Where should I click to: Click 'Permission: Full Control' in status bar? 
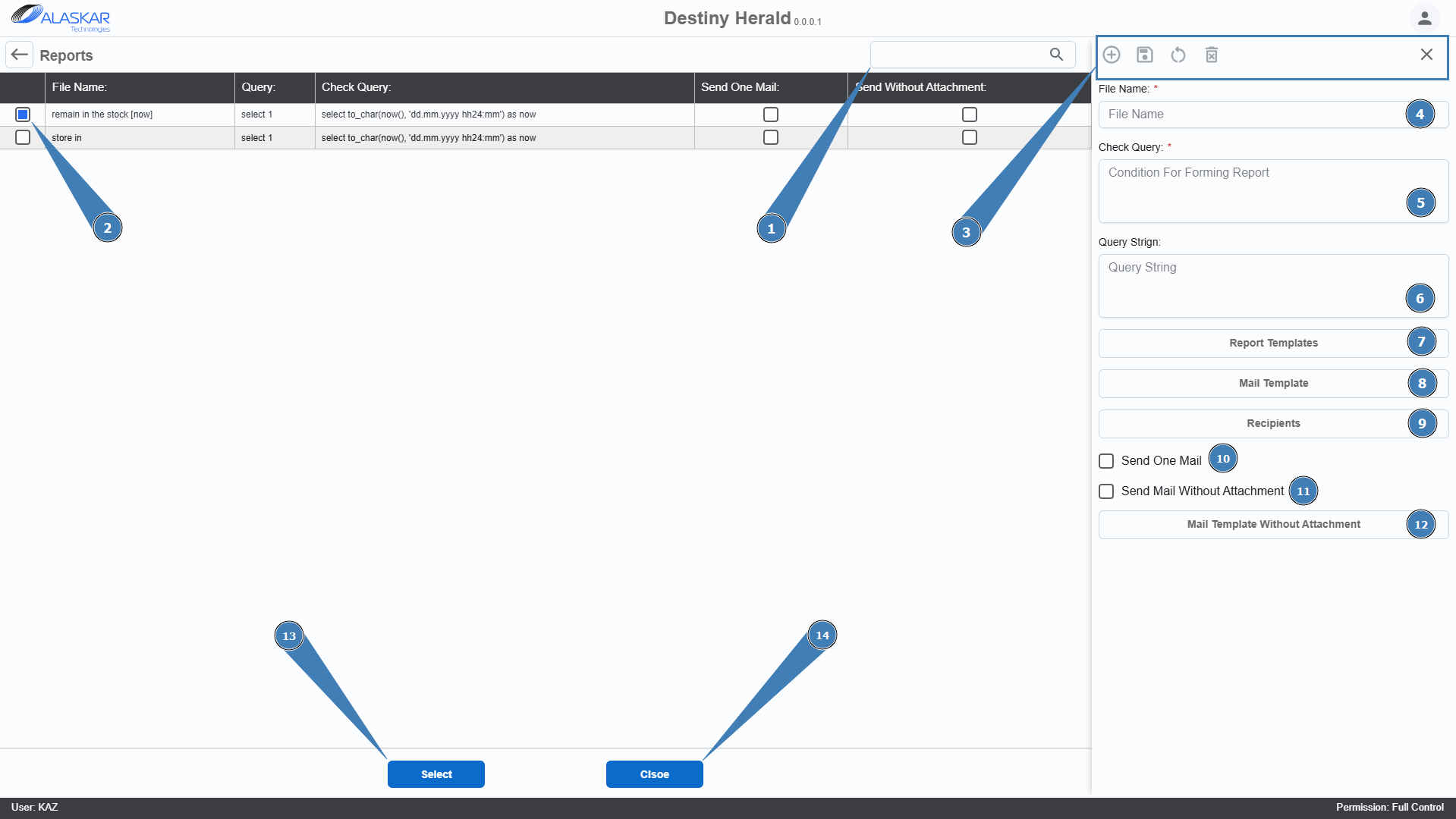click(x=1389, y=808)
